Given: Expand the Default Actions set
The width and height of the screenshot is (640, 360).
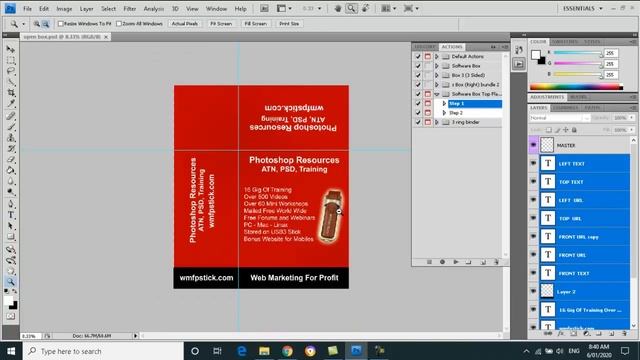Looking at the screenshot, I should coord(437,57).
